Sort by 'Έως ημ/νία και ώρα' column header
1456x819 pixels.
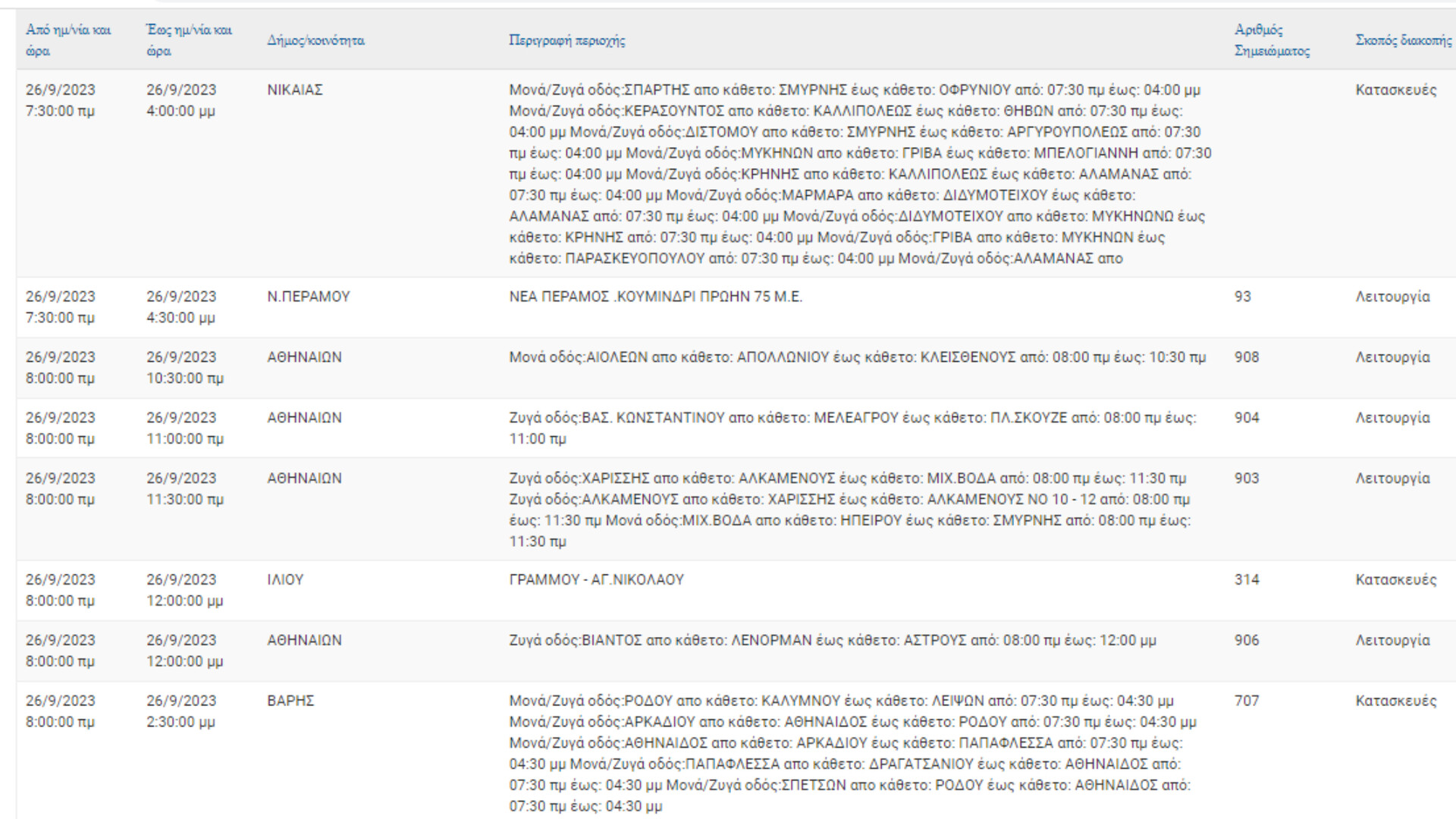click(190, 40)
